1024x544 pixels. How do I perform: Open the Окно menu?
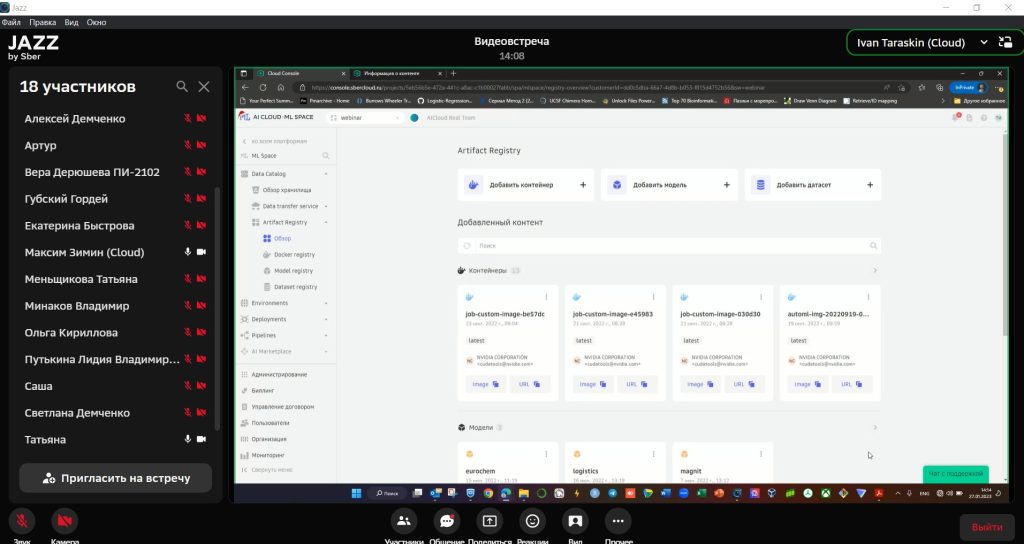pos(96,22)
